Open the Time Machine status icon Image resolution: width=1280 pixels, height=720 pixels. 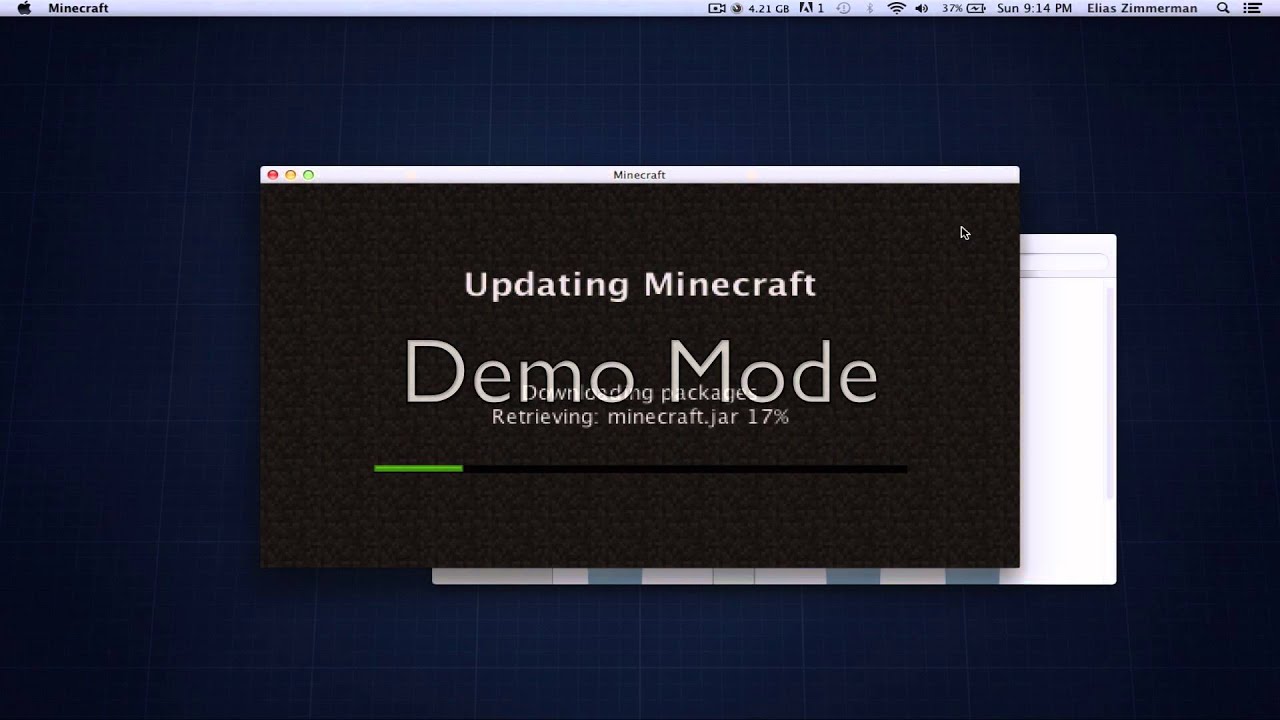843,8
